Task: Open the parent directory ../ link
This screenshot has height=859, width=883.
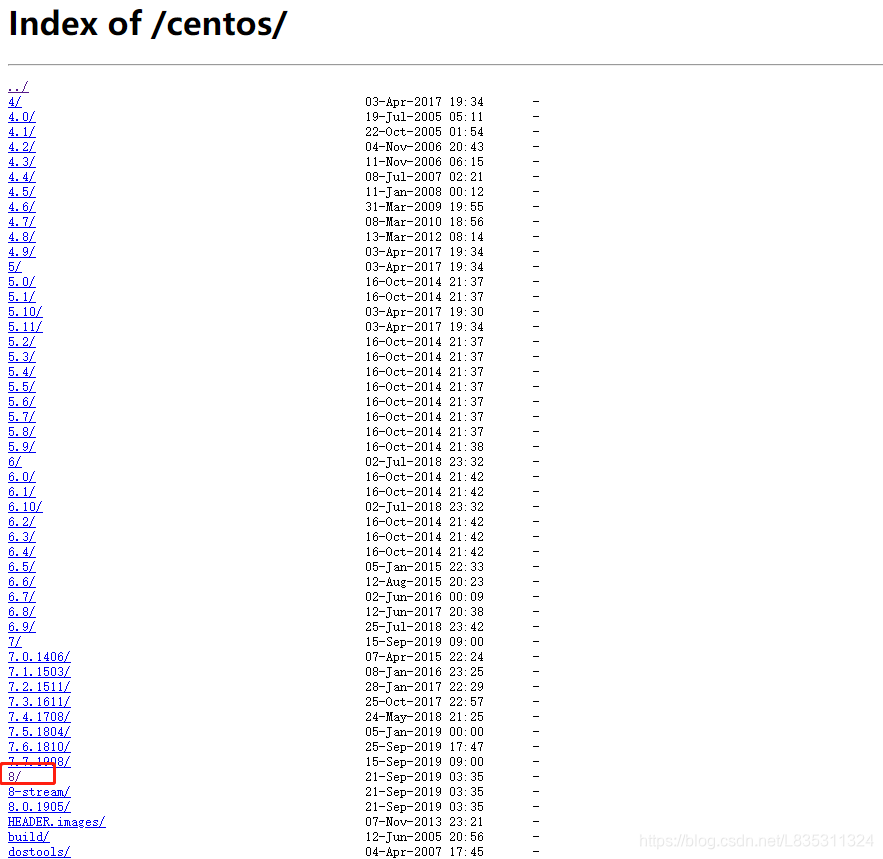Action: coord(18,87)
